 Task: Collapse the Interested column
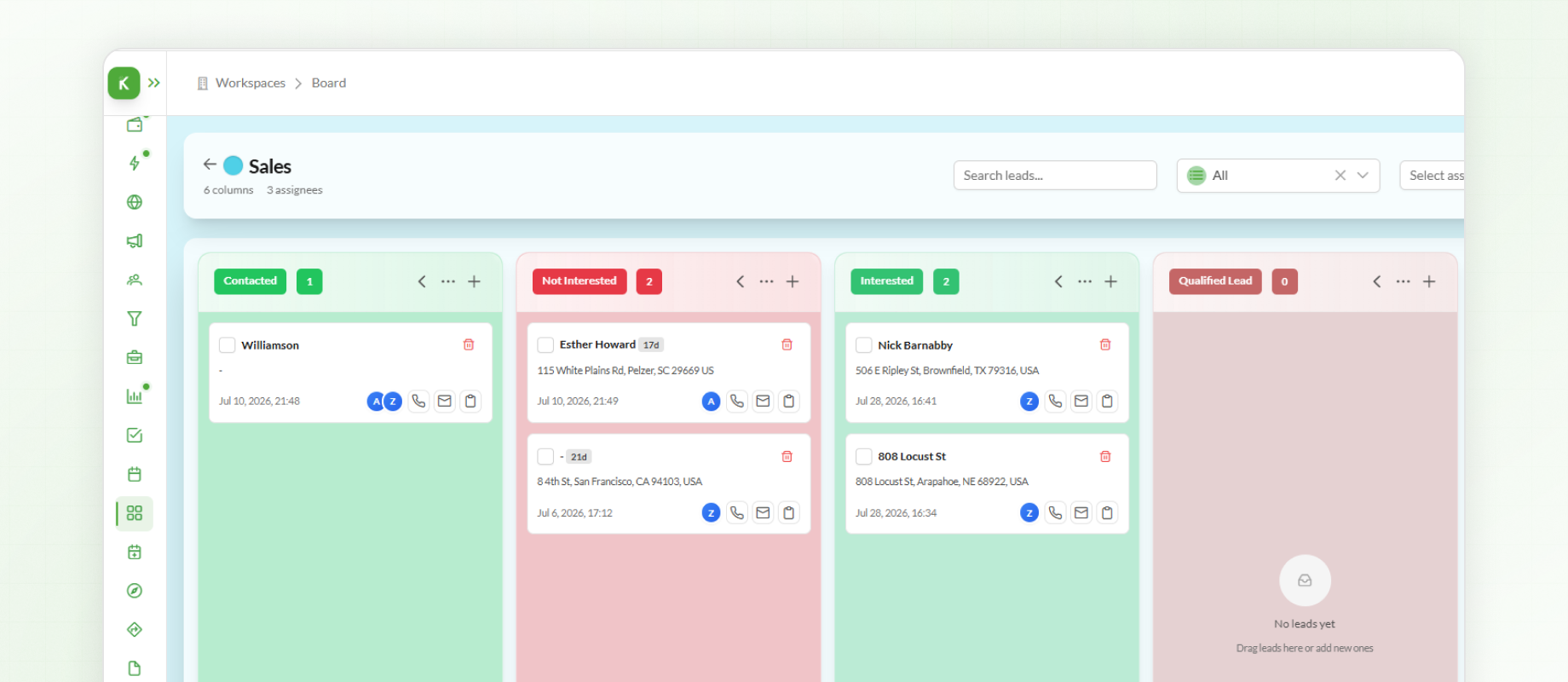pyautogui.click(x=1058, y=281)
